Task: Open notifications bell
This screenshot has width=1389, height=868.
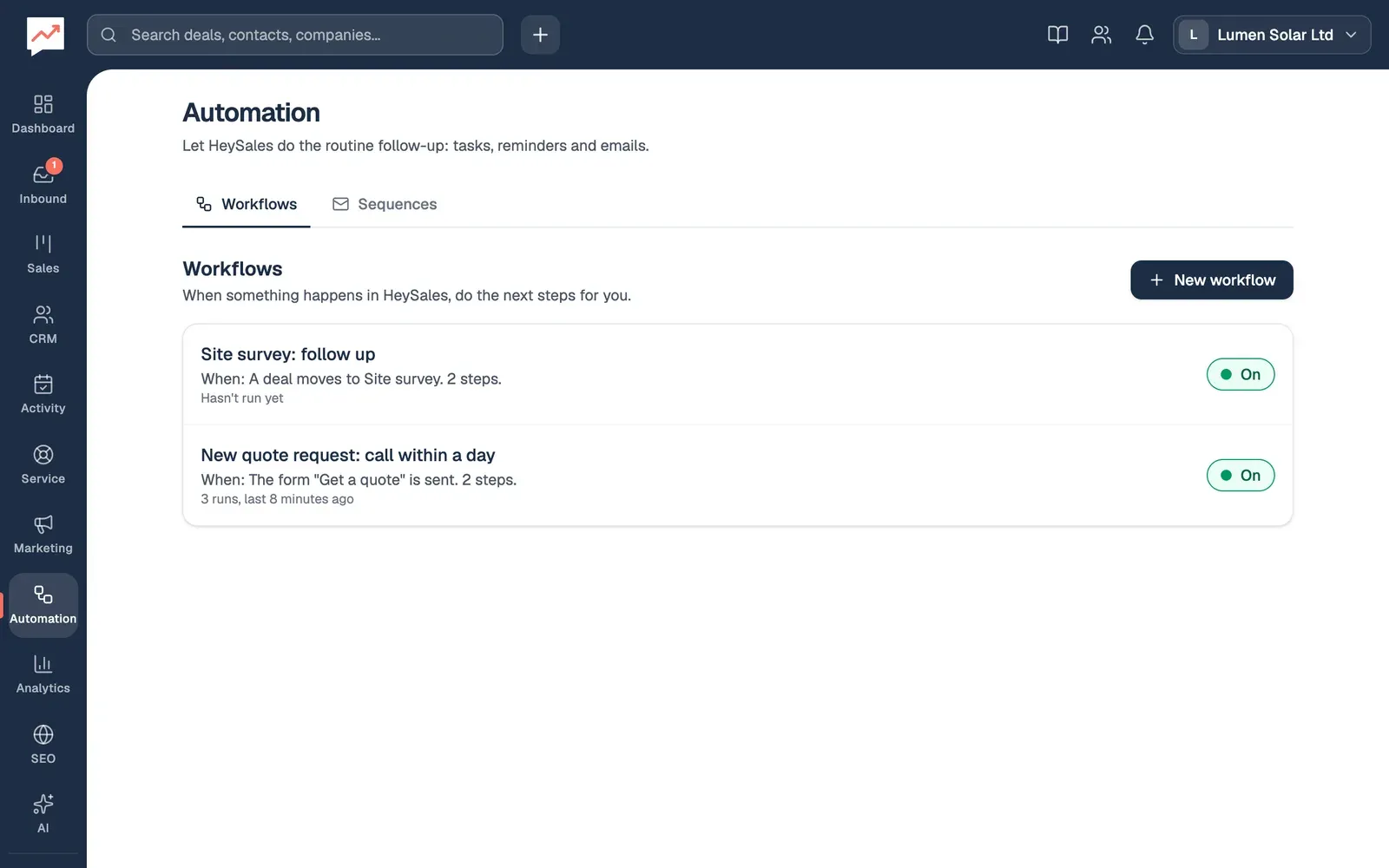Action: pos(1144,35)
